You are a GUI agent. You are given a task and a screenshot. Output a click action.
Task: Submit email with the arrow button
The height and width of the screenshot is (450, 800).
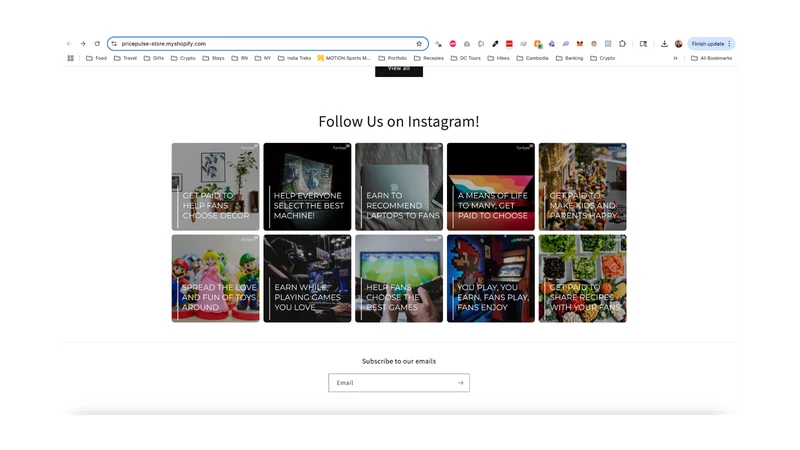click(461, 383)
